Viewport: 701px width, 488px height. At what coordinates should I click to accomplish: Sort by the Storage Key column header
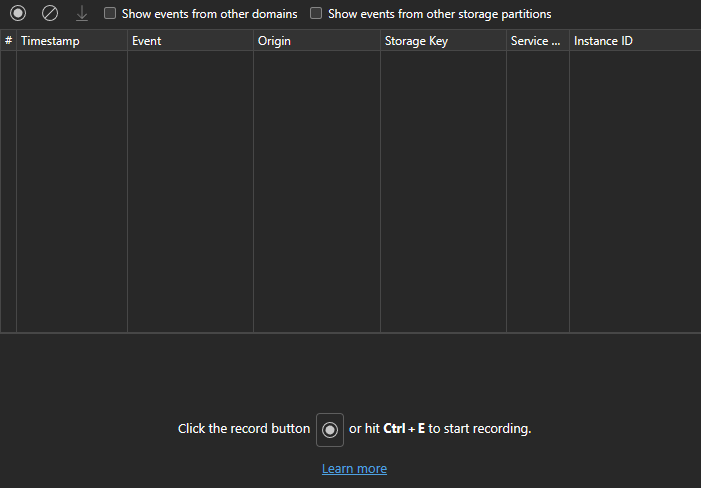pos(443,41)
